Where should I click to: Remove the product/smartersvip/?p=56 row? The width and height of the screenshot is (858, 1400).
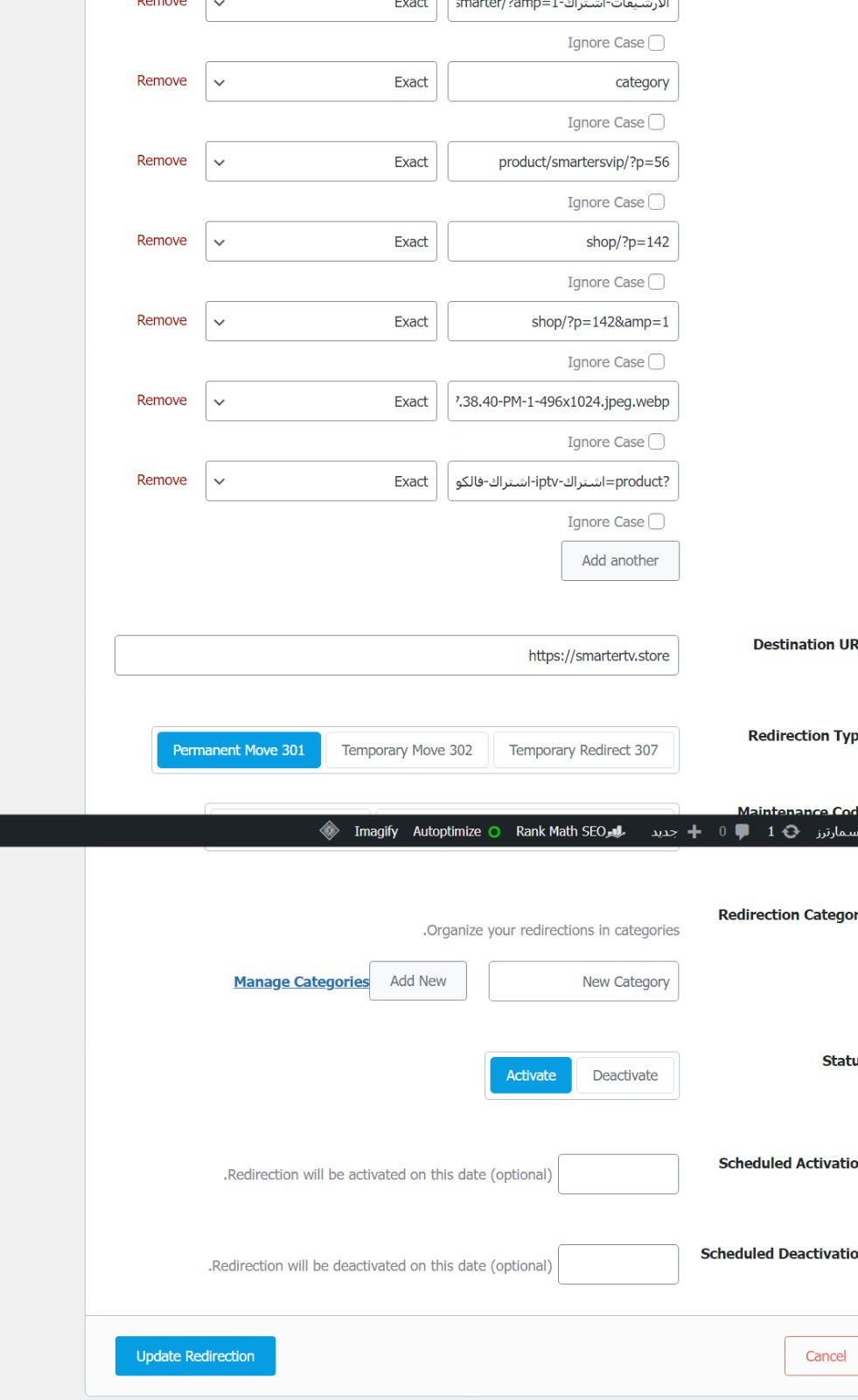[x=162, y=160]
